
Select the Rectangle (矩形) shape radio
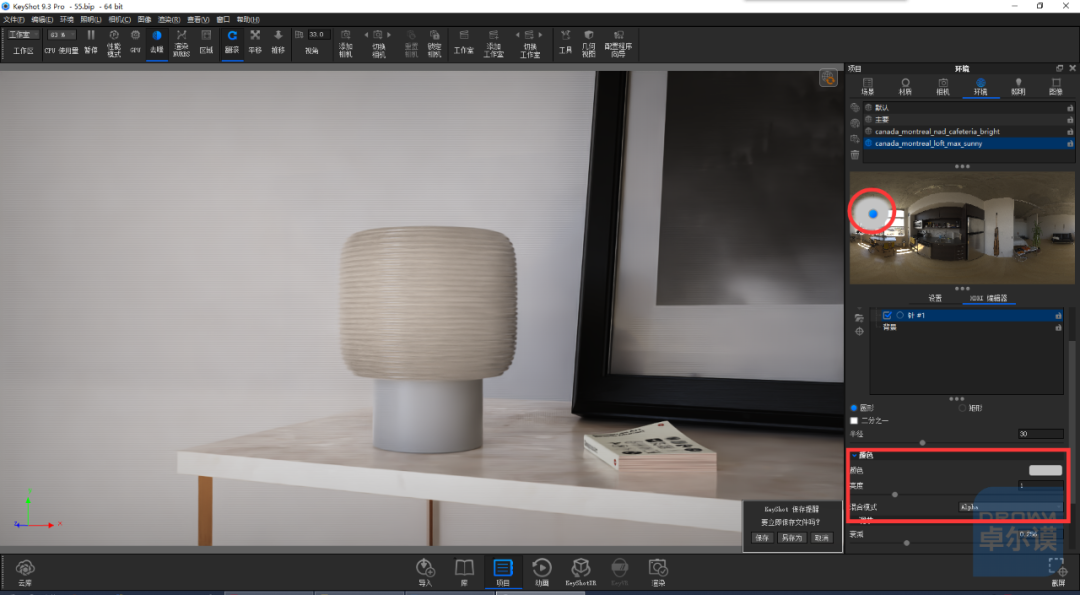coord(962,408)
